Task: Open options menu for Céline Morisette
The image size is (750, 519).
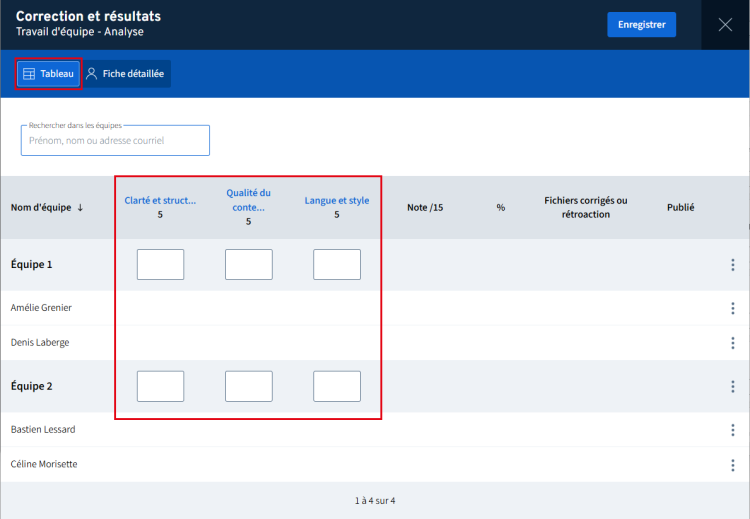Action: (x=733, y=465)
